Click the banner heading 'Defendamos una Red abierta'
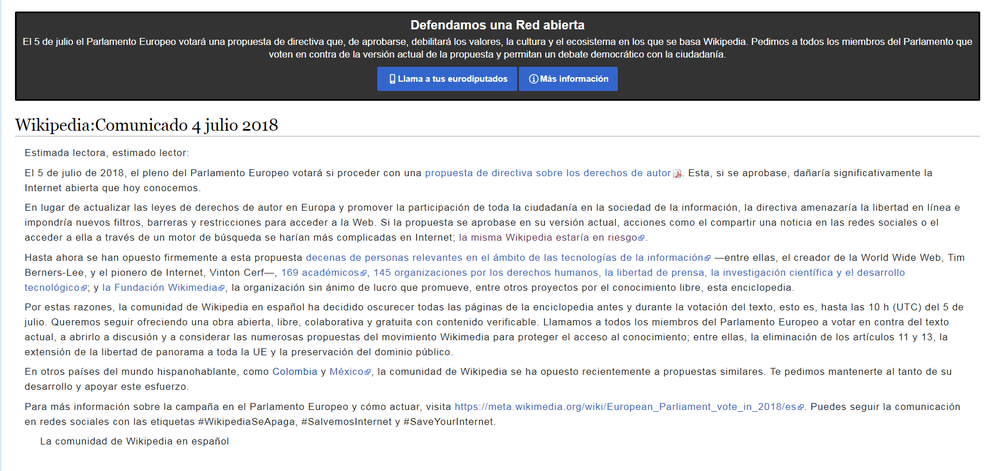Screen dimensions: 990x471 click(x=498, y=25)
